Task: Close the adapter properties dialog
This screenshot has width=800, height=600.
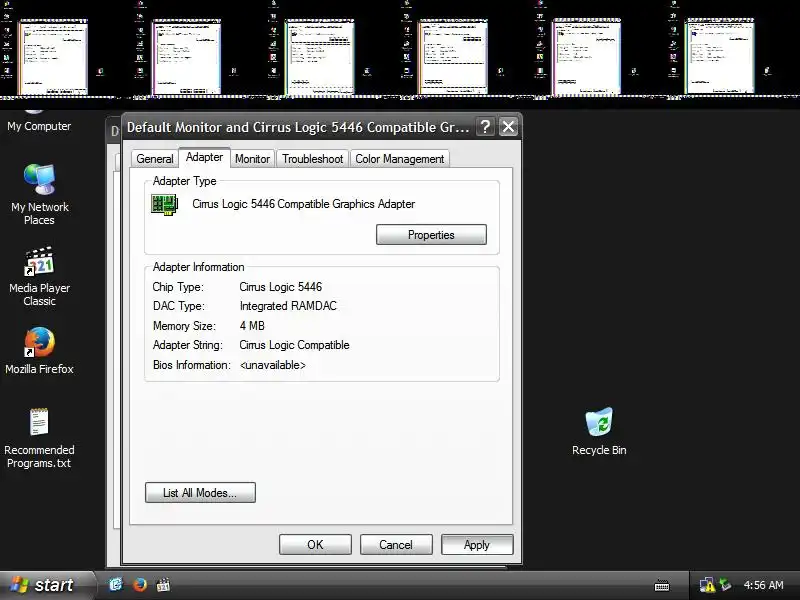Action: (x=508, y=127)
